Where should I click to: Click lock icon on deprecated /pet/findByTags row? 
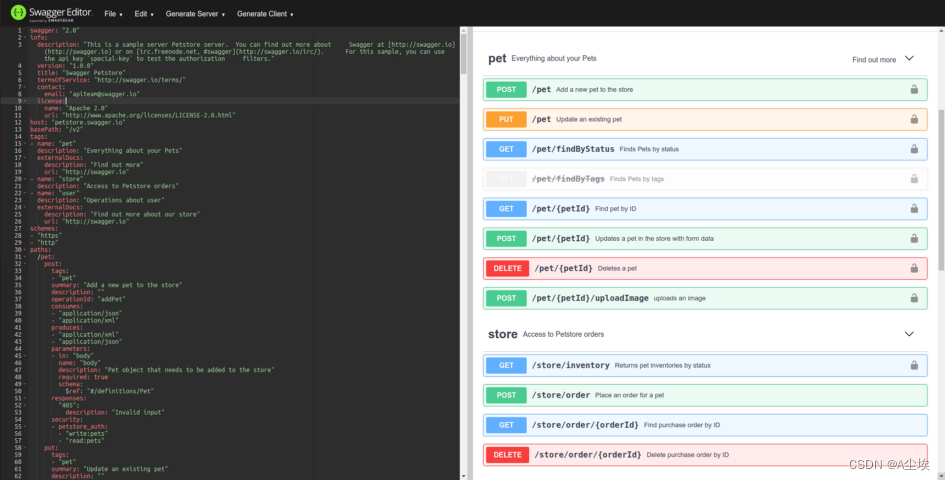[x=914, y=178]
